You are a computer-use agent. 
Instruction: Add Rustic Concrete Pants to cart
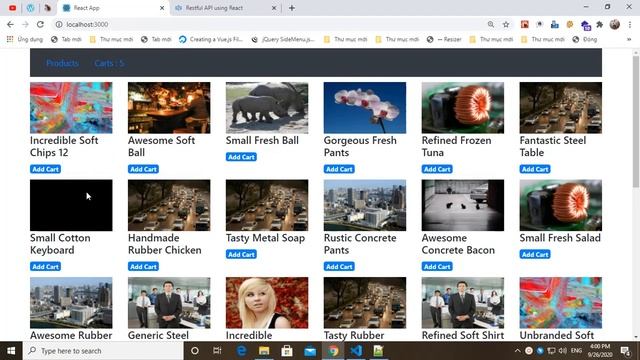click(339, 267)
